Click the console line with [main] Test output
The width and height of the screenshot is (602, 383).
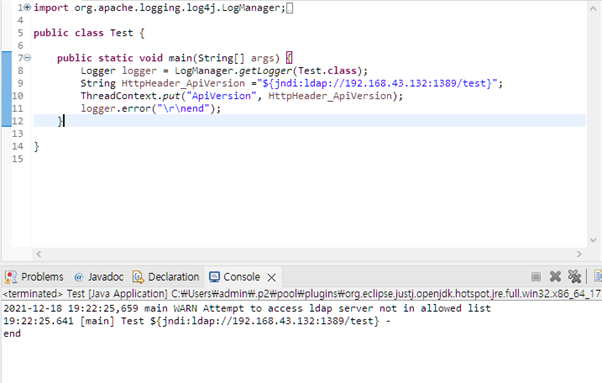(x=197, y=321)
